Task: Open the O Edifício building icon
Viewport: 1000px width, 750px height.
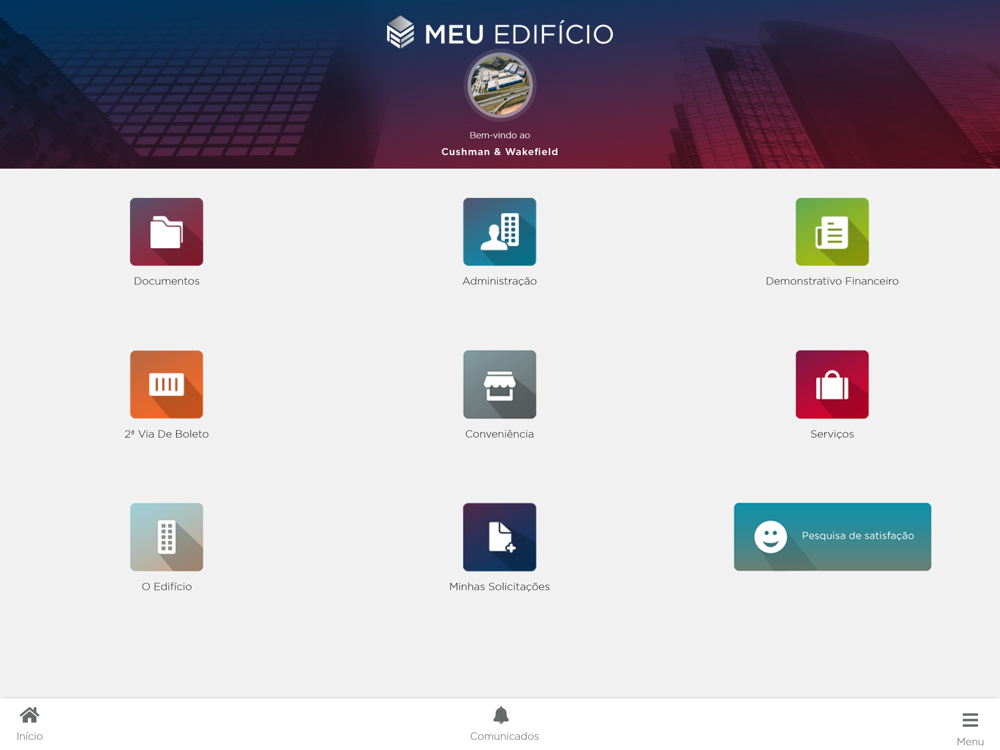Action: [x=166, y=537]
